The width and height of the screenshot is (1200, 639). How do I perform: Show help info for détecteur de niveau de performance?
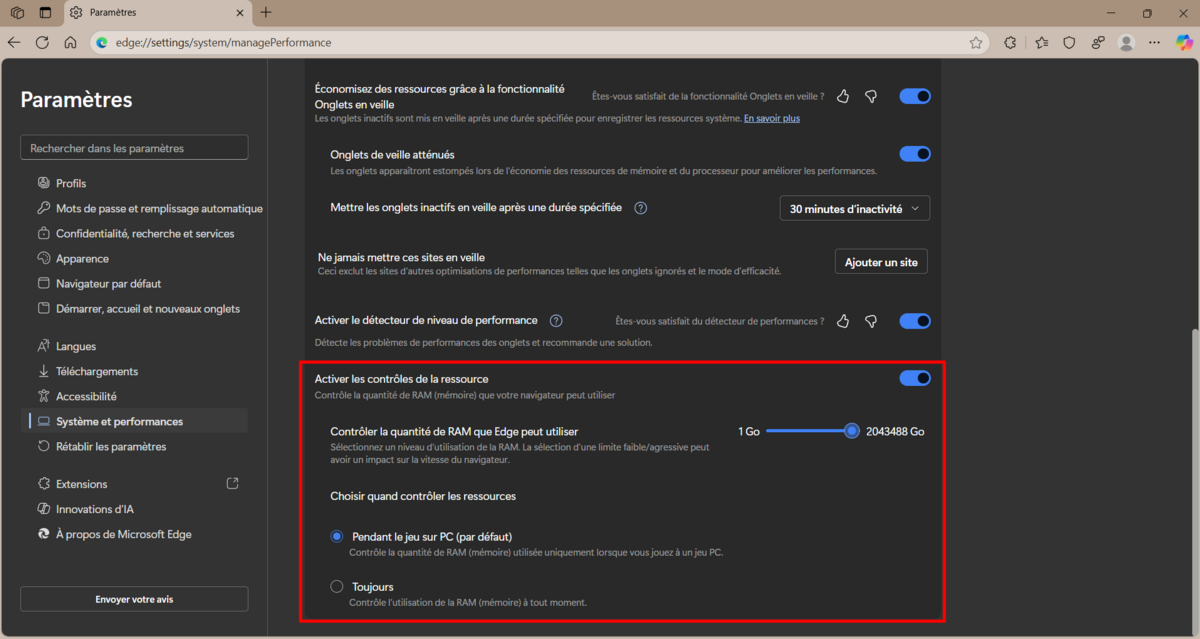click(556, 320)
